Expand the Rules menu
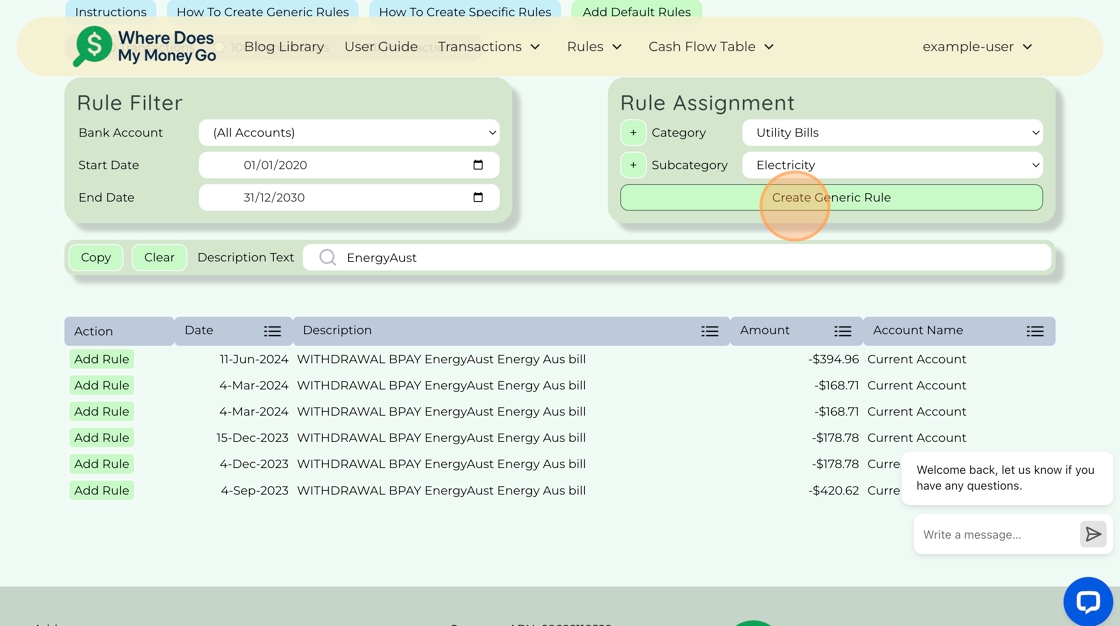Screen dimensions: 1120x626 (x=594, y=46)
